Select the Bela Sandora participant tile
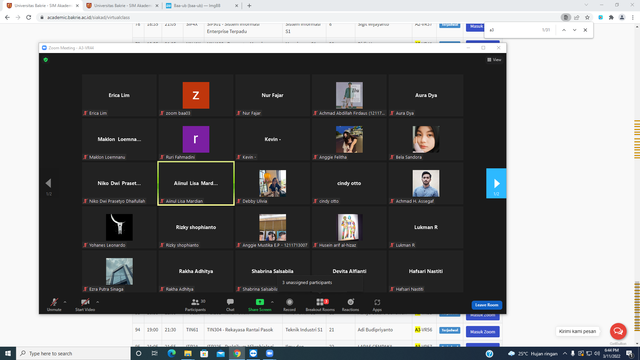Screen dimensions: 640x360 point(426,140)
